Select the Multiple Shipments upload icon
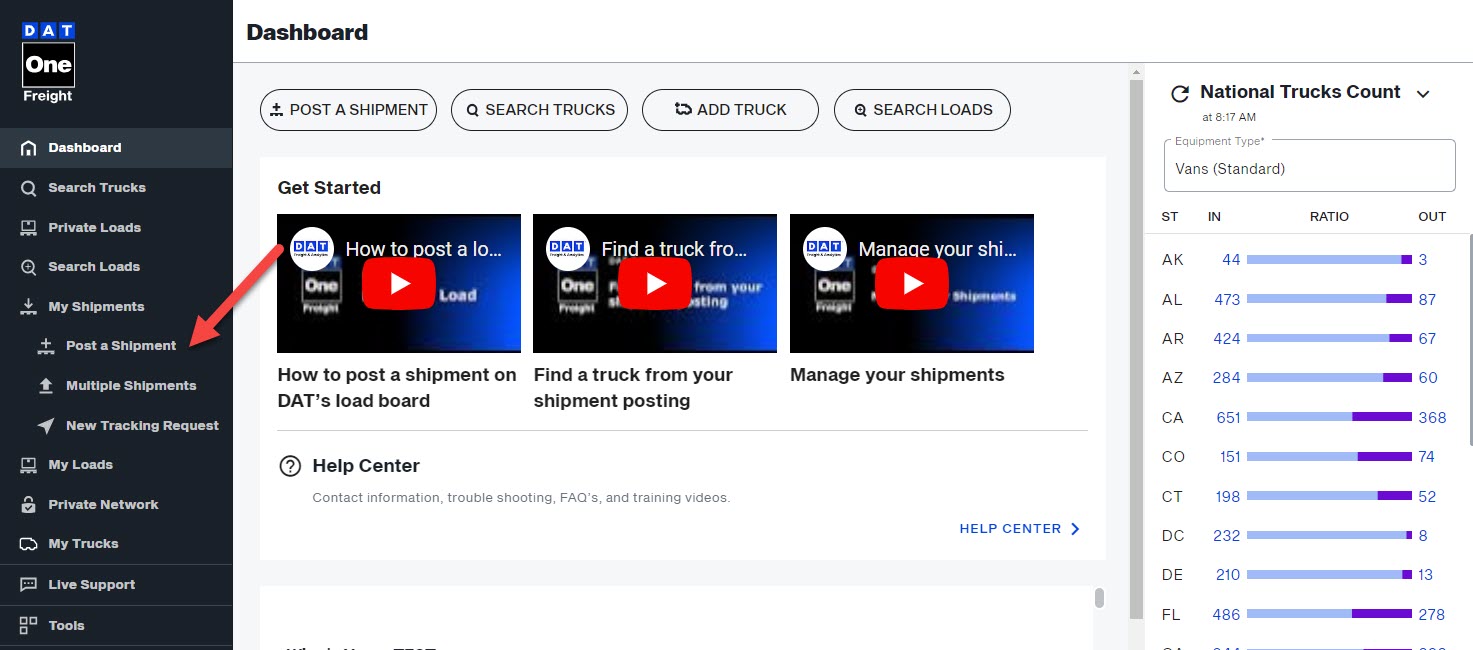 tap(44, 385)
